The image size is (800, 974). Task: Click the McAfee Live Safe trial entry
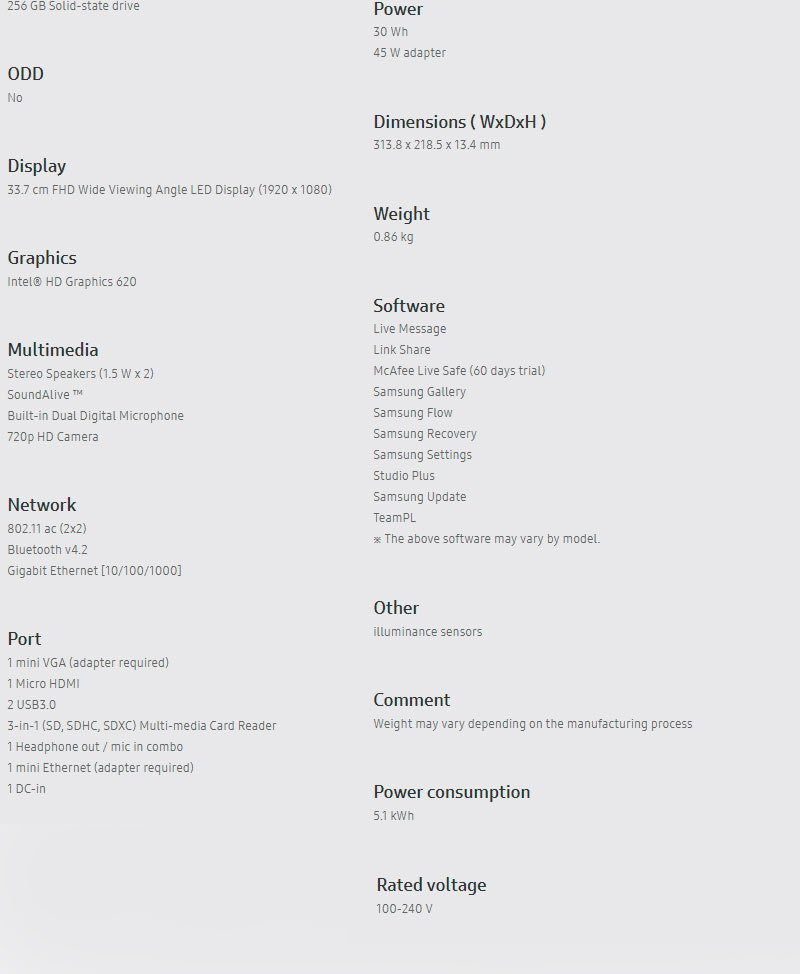point(459,371)
